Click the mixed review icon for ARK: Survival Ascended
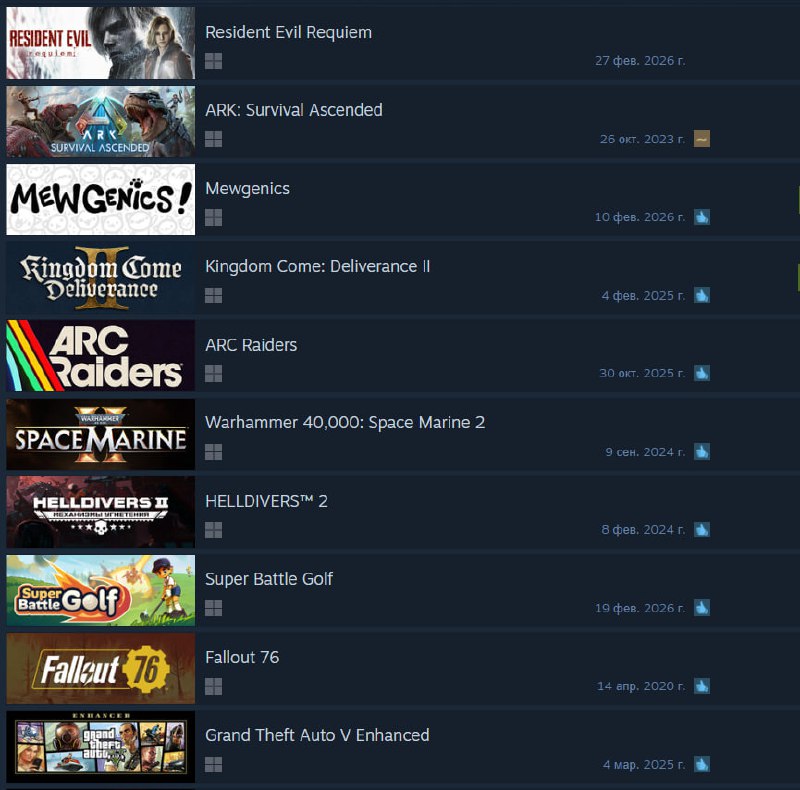This screenshot has height=790, width=800. pos(702,139)
